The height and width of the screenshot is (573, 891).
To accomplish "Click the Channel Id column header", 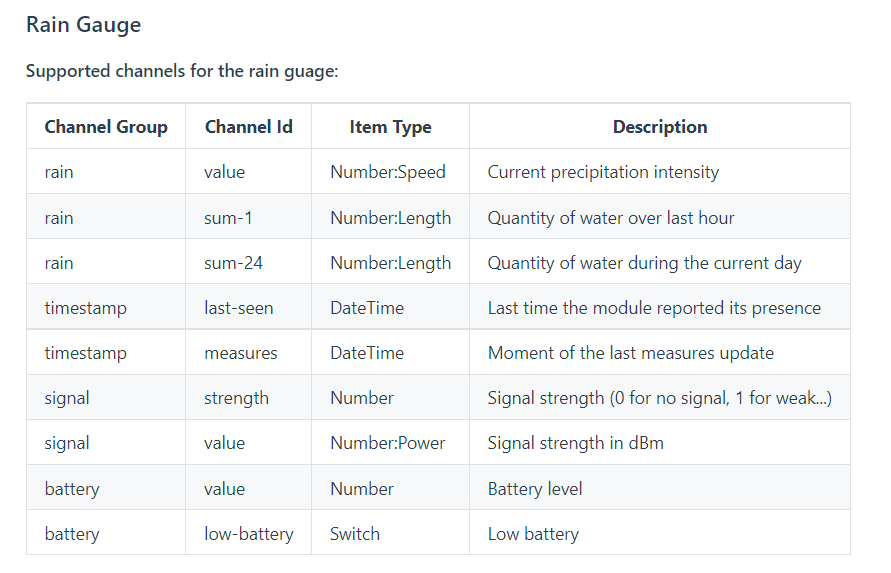I will (249, 127).
